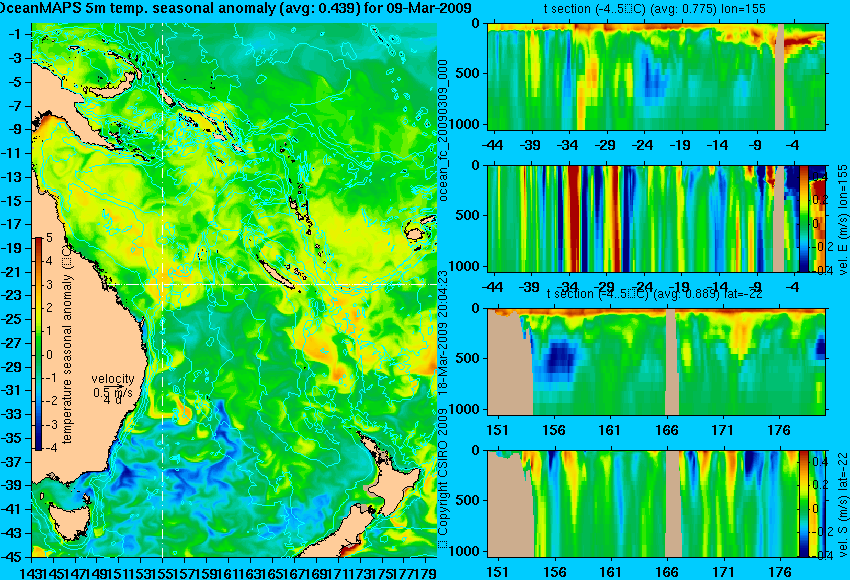
Task: Click the '500' depth label of the lon=155 temperature section
Action: click(x=467, y=73)
